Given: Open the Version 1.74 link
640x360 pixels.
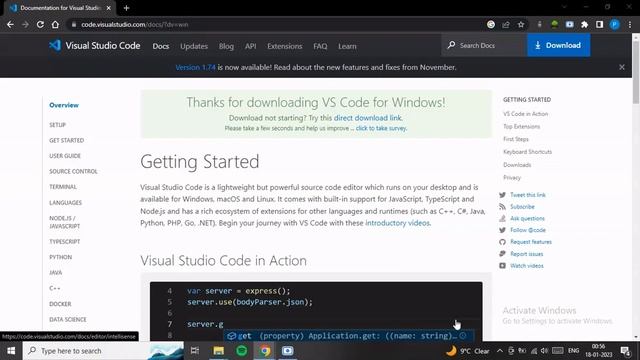Looking at the screenshot, I should 195,67.
